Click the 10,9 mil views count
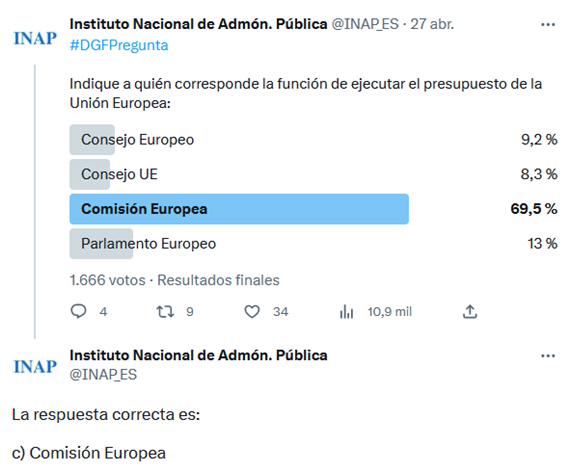This screenshot has height=473, width=571. point(390,312)
